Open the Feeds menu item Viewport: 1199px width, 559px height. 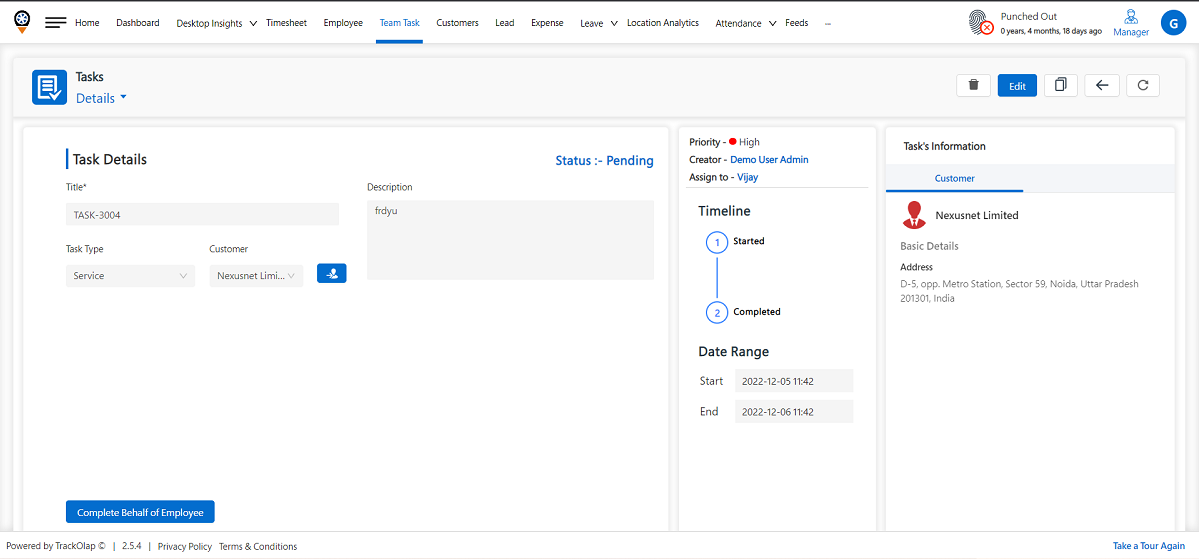(797, 23)
